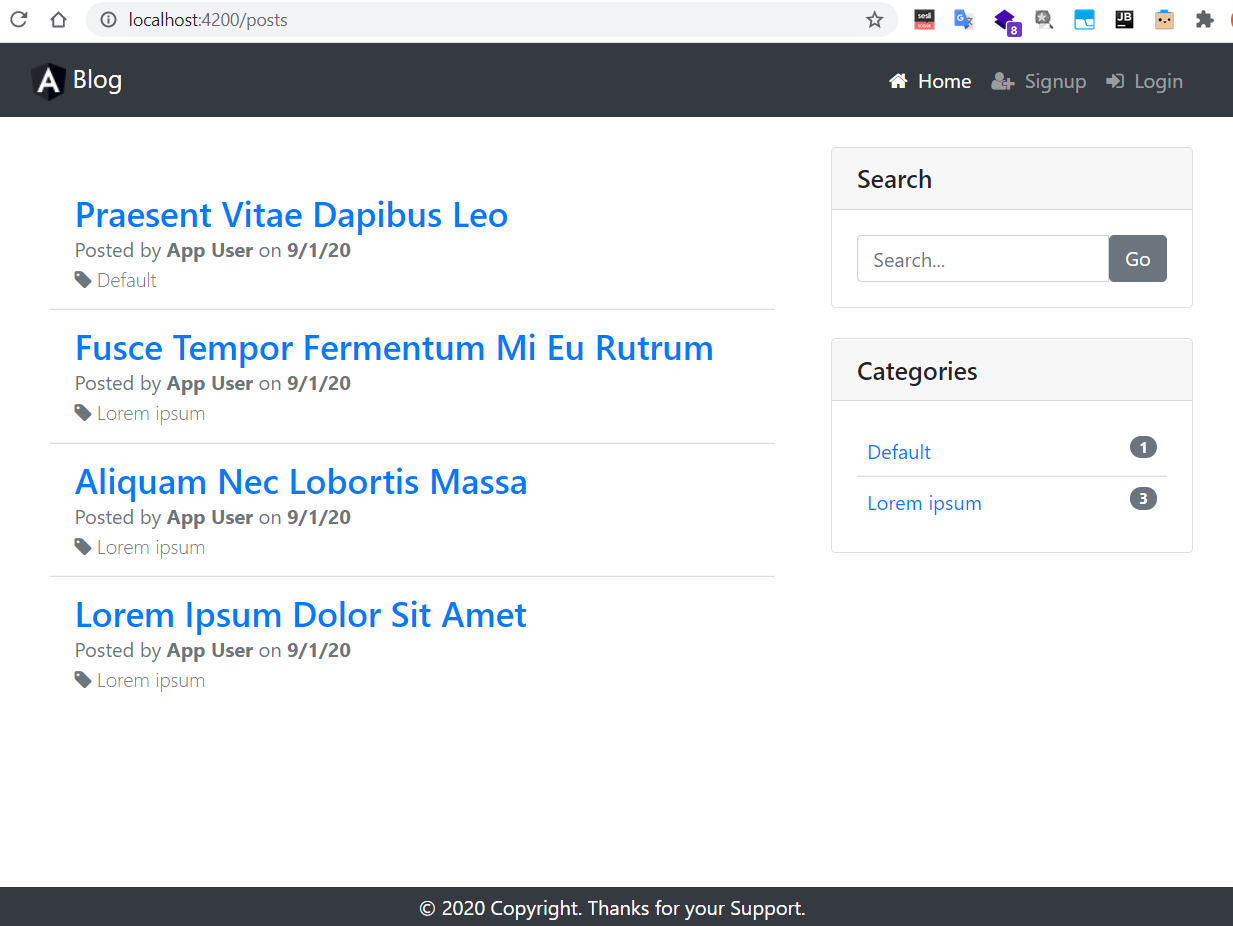Screen dimensions: 1233x926
Task: Open the JetBrains JB extension icon
Action: [x=1124, y=19]
